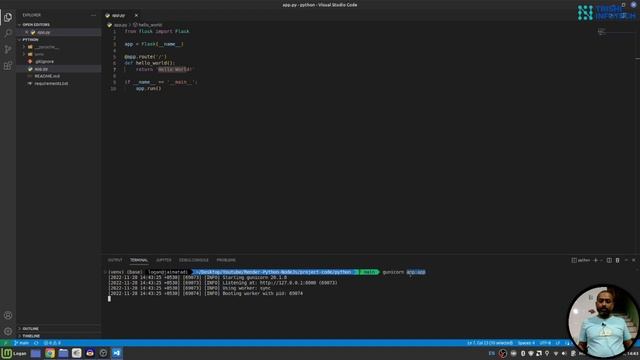Close the app.py editor tab
This screenshot has height=360, width=640.
pos(136,16)
